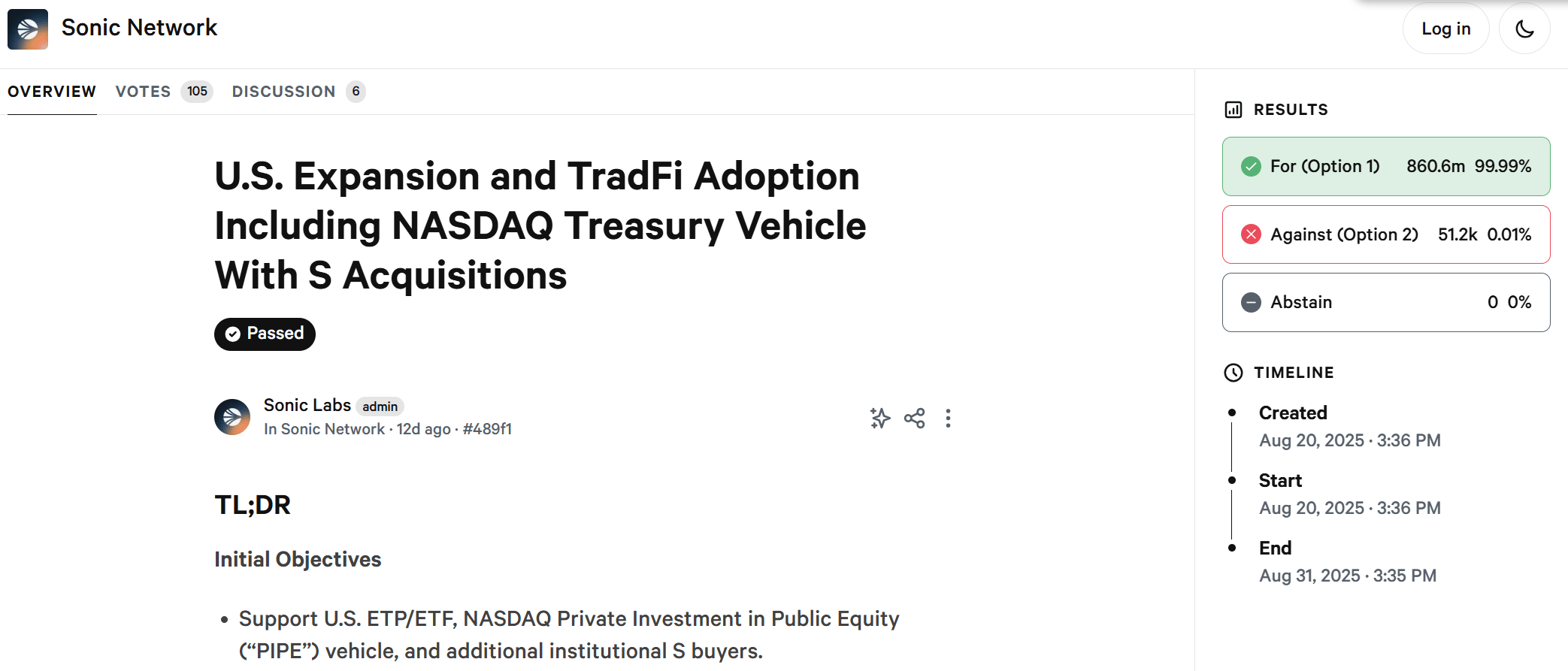The image size is (1568, 671).
Task: Click the Results chart icon
Action: tap(1234, 110)
